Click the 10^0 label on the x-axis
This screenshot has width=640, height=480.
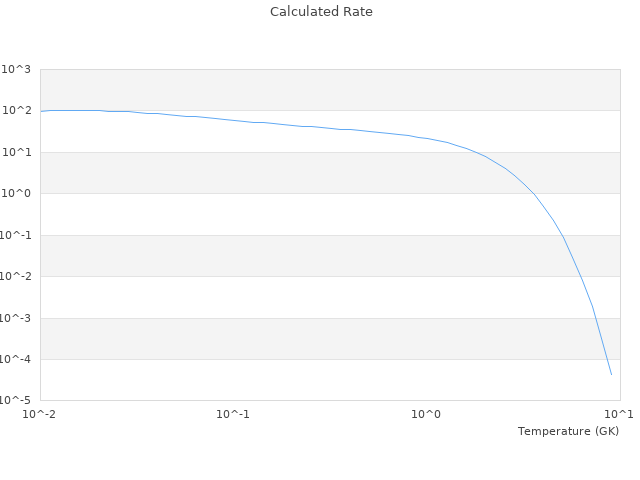(x=426, y=414)
